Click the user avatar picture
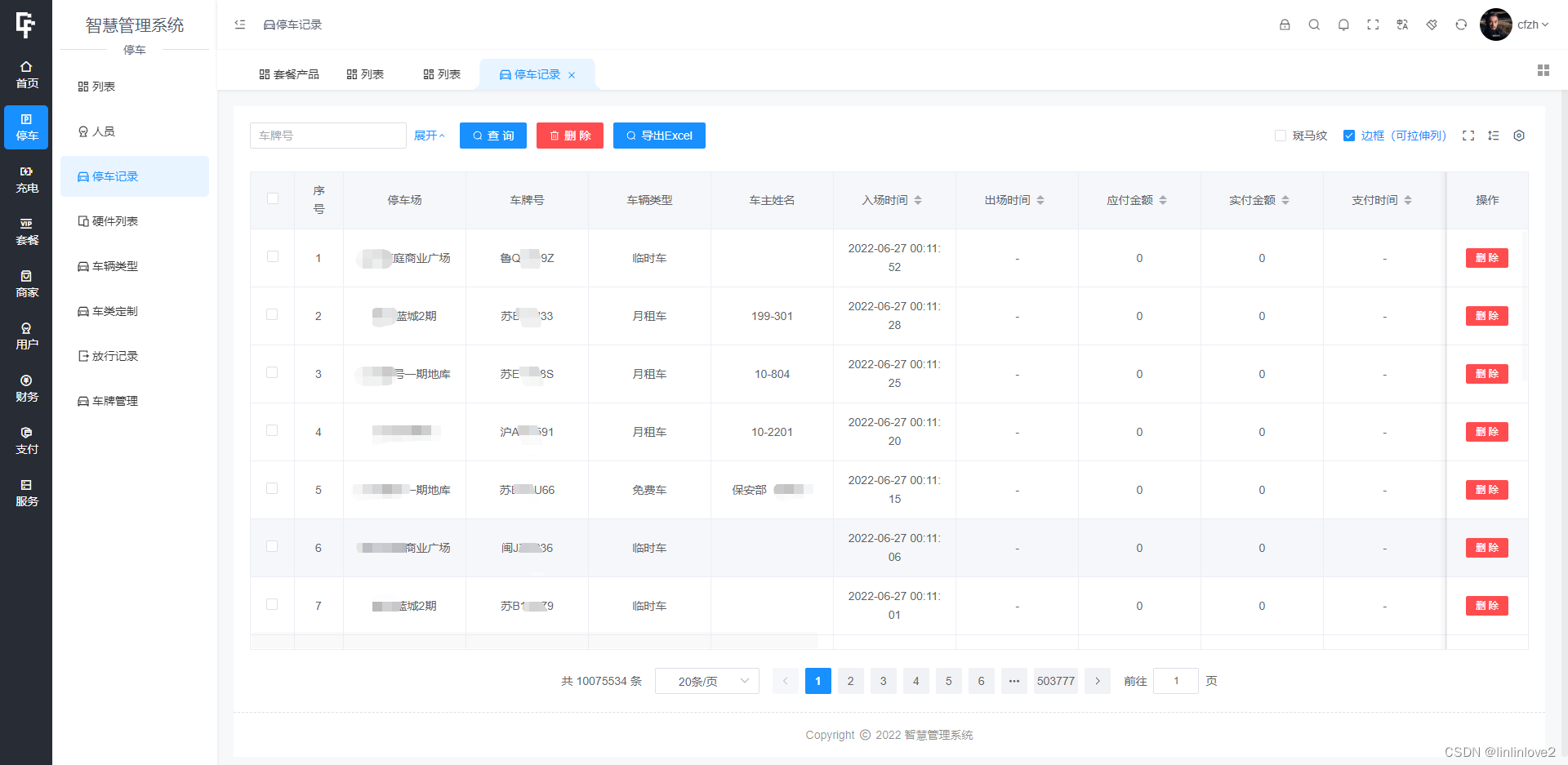Viewport: 1568px width, 765px height. tap(1495, 24)
